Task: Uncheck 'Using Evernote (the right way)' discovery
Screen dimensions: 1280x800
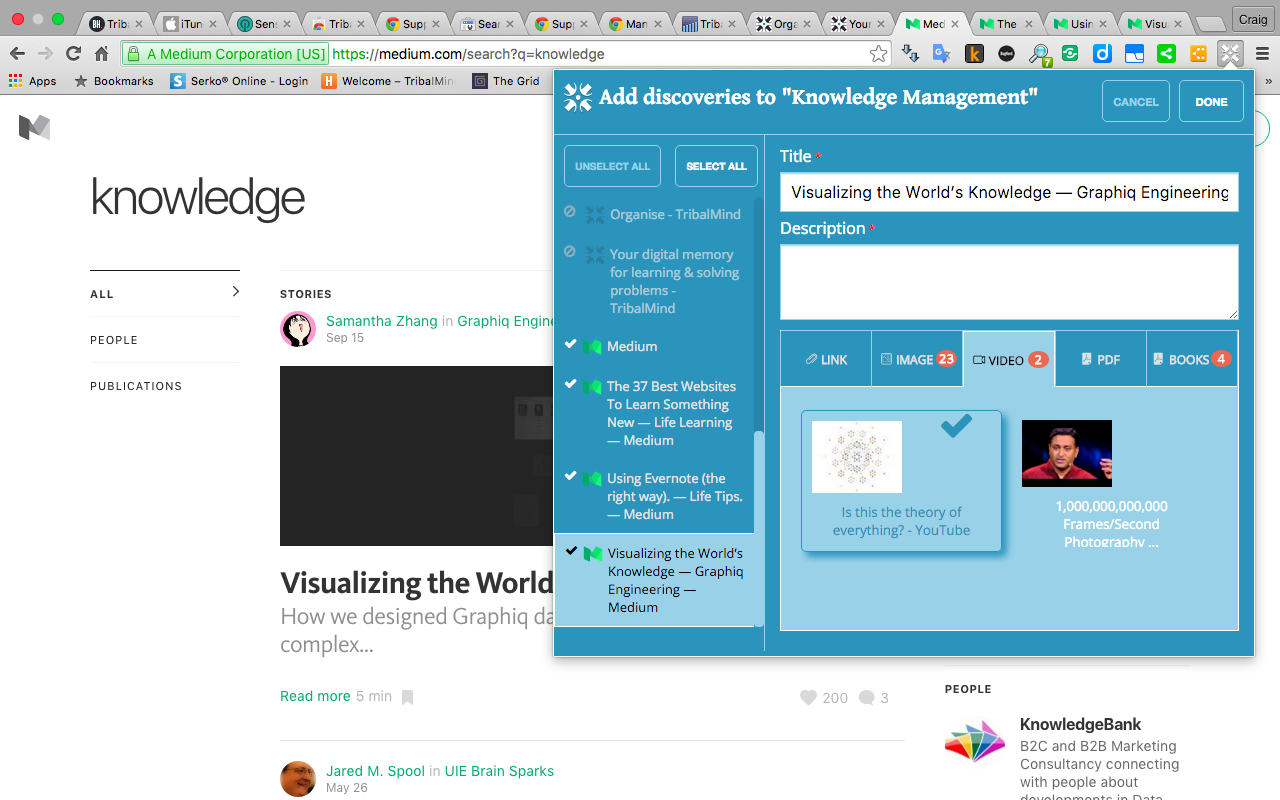Action: pos(570,477)
